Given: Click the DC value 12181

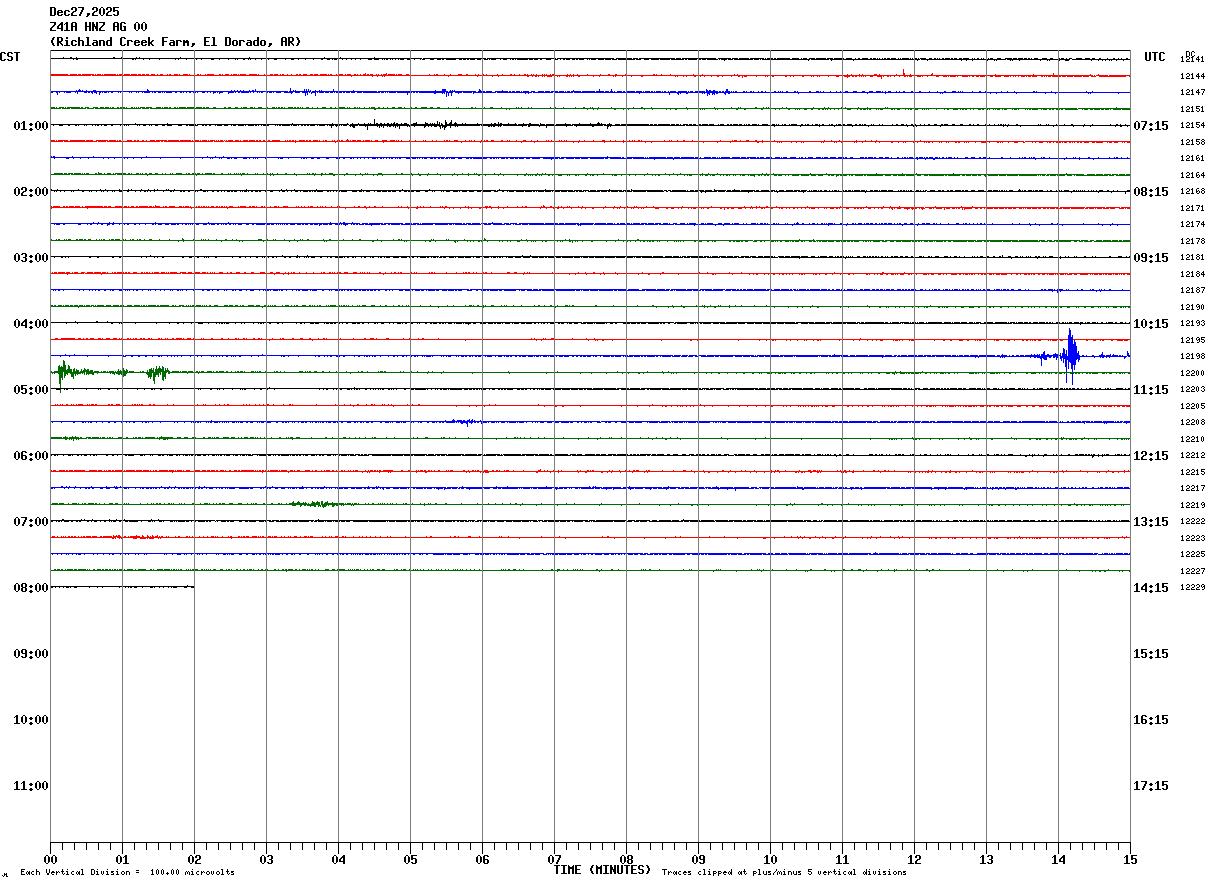Looking at the screenshot, I should pyautogui.click(x=1192, y=257).
